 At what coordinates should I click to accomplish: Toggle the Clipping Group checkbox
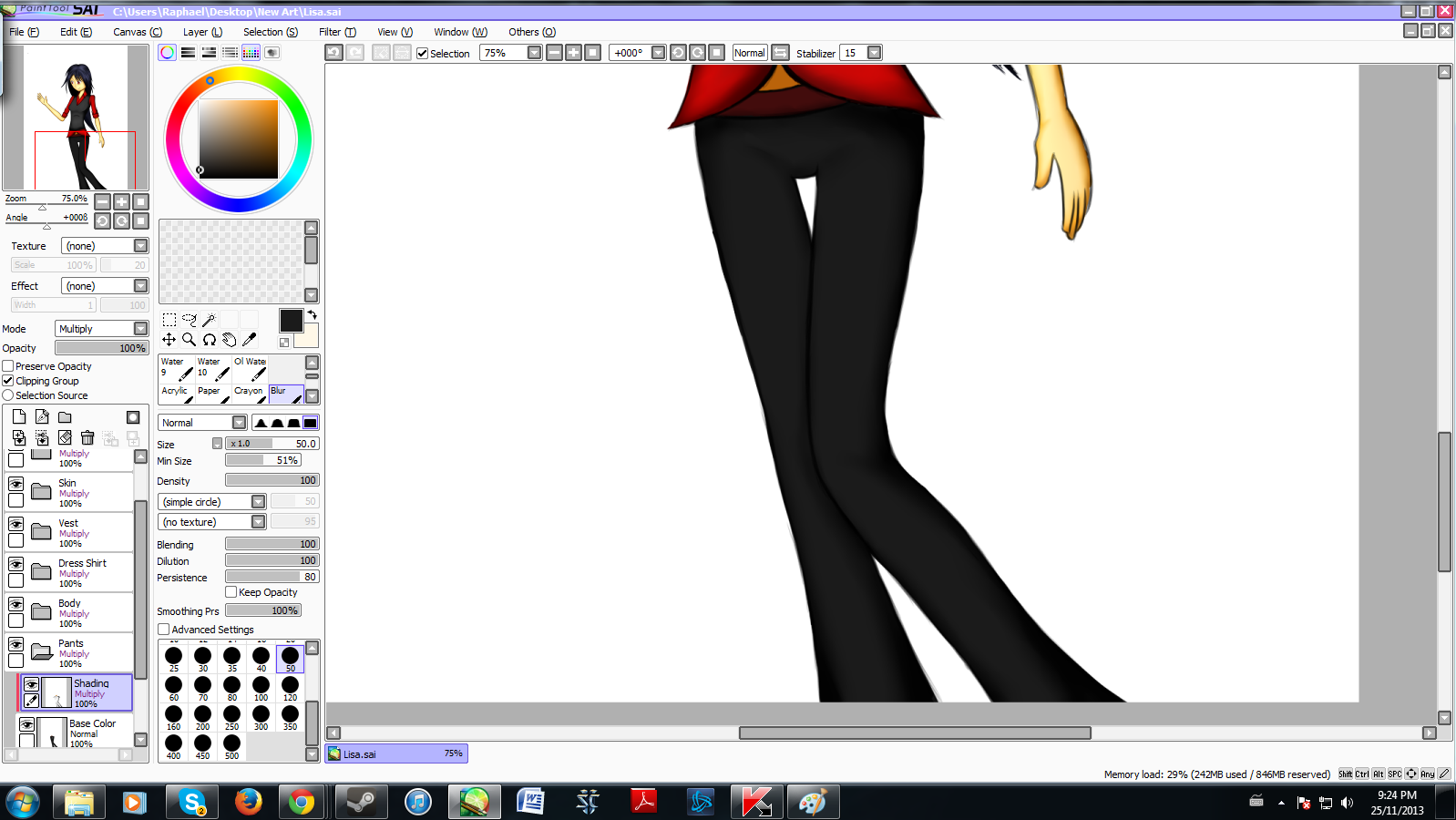(8, 381)
